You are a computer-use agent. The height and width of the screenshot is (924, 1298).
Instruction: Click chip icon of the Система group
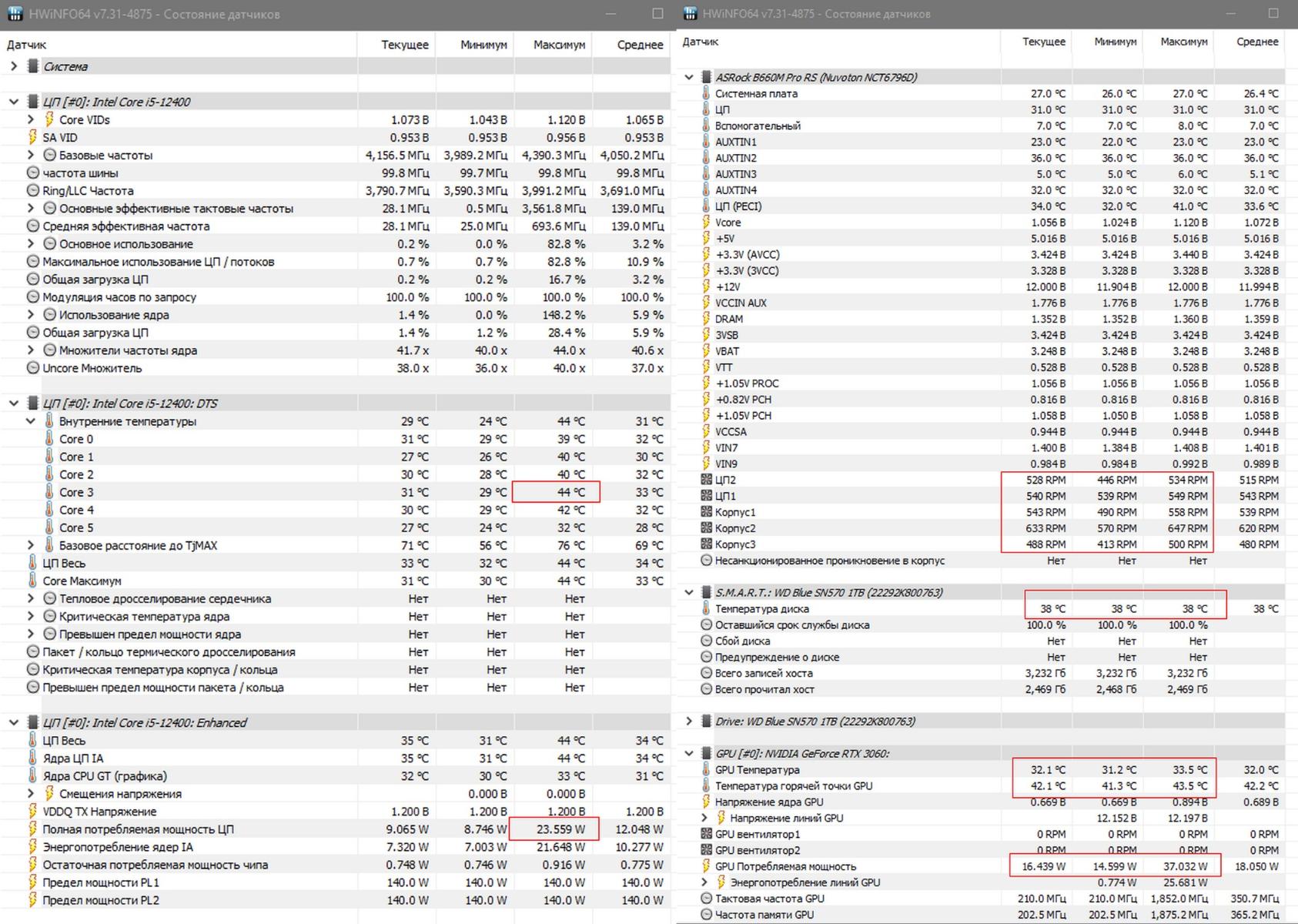click(x=32, y=66)
